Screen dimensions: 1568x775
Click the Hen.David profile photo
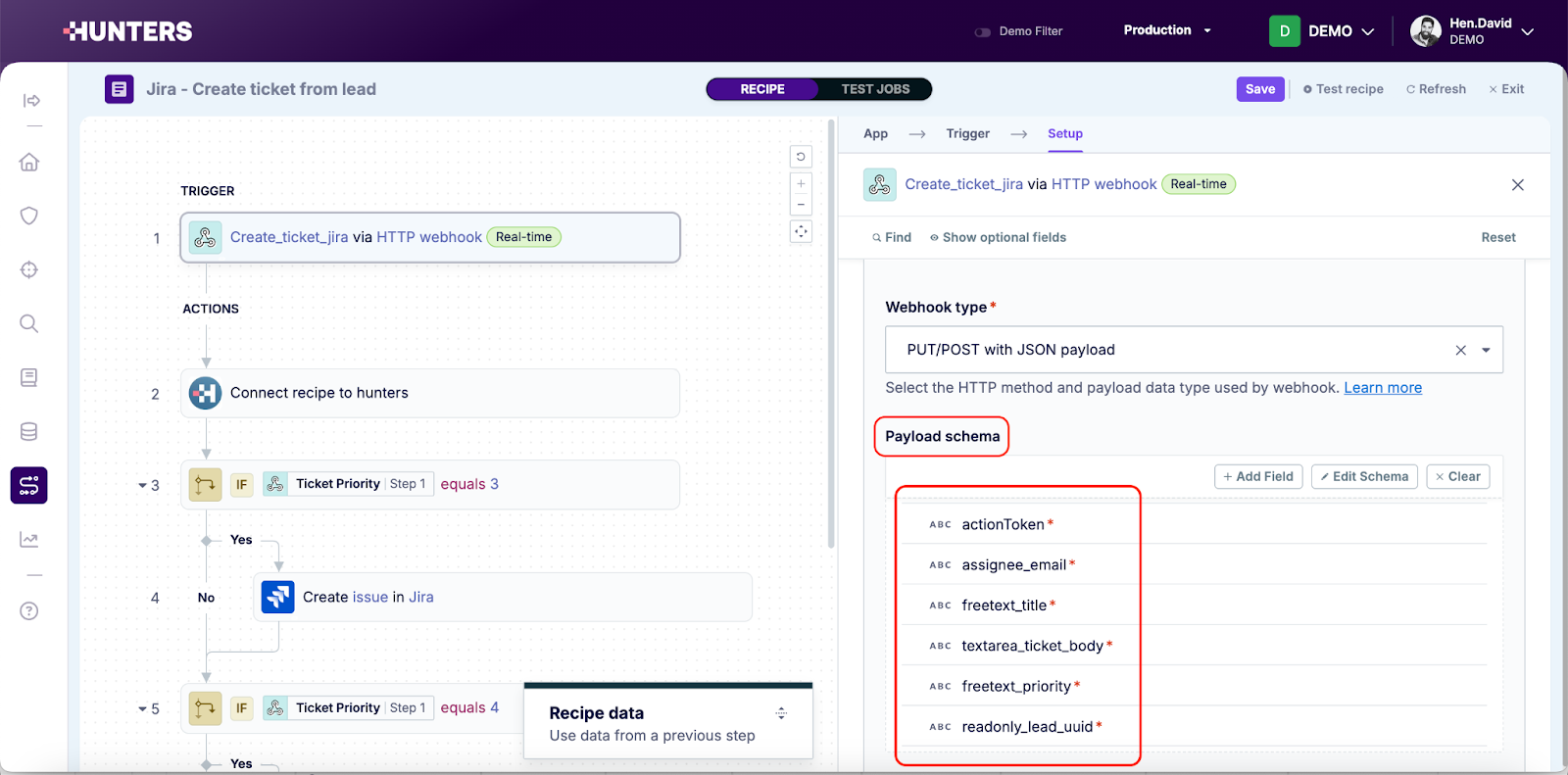(1426, 31)
